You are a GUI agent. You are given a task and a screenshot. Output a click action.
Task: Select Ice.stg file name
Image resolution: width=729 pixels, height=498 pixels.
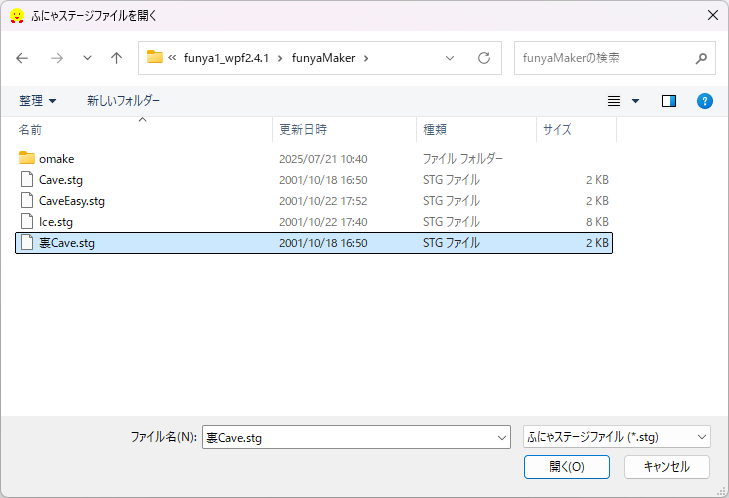click(x=56, y=222)
